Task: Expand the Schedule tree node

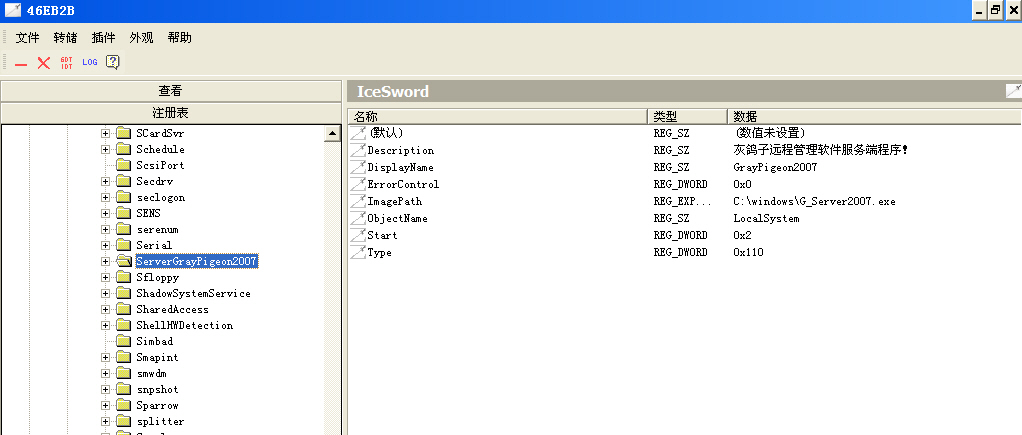Action: tap(105, 149)
